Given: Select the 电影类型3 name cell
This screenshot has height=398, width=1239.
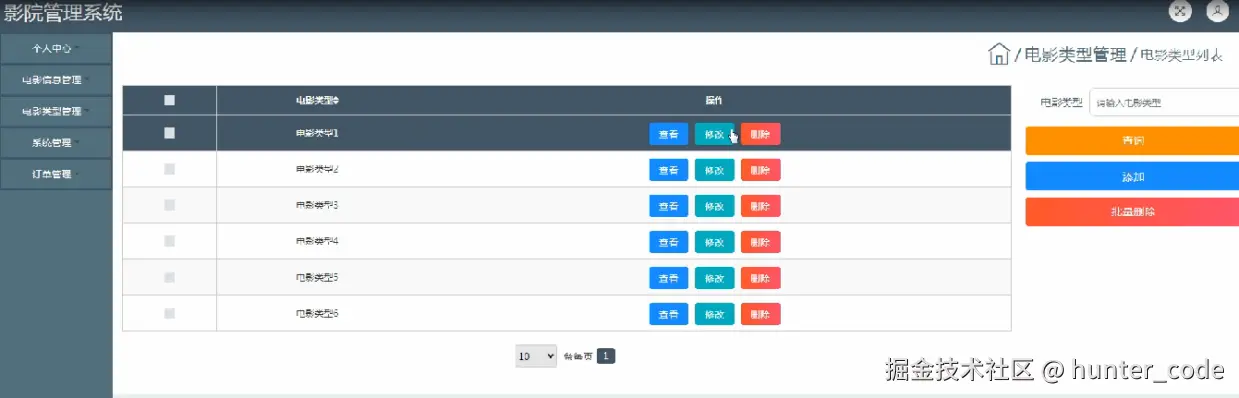Looking at the screenshot, I should tap(317, 205).
